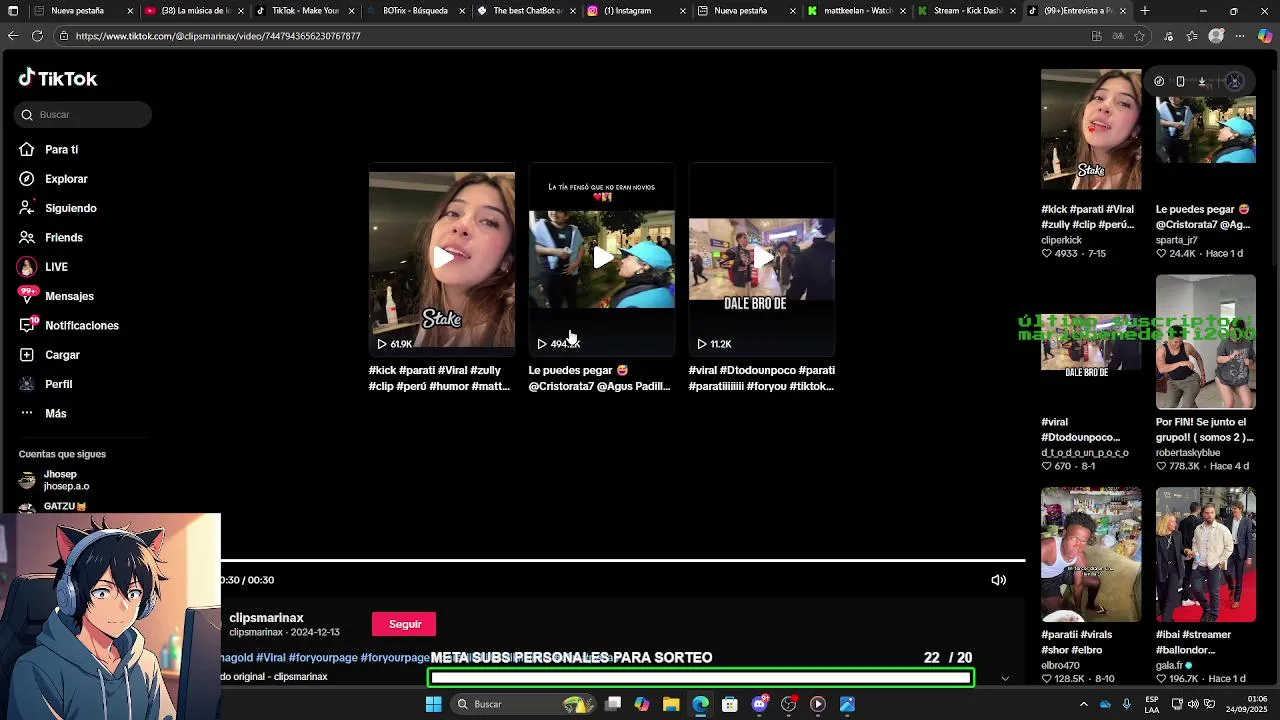Click taskbar Buscar search box

[522, 704]
